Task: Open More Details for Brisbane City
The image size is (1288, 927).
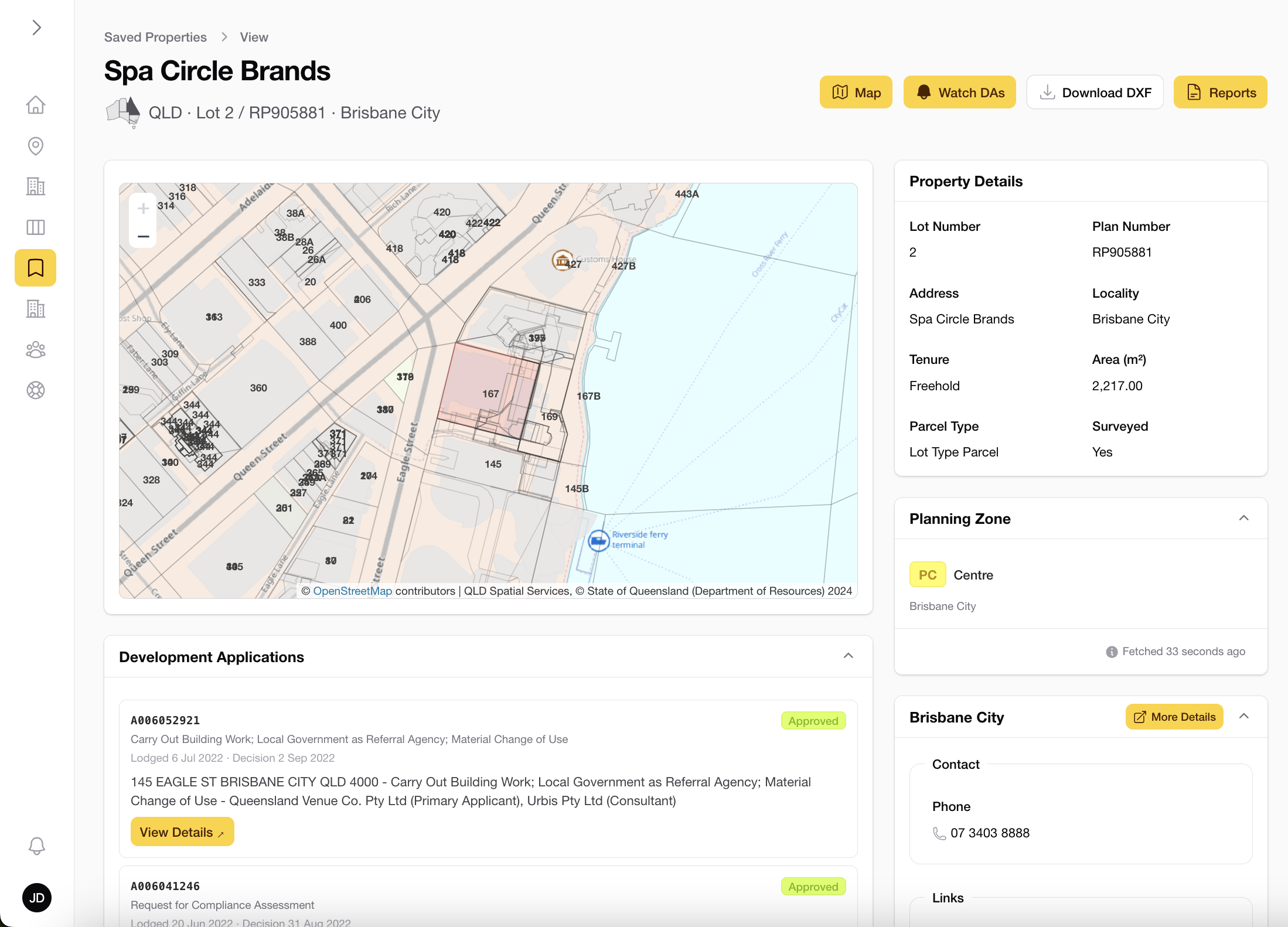Action: tap(1174, 717)
